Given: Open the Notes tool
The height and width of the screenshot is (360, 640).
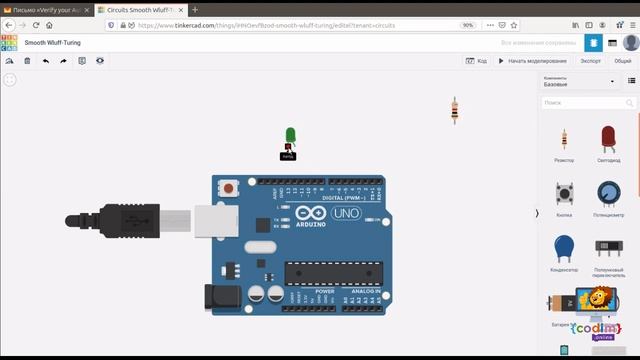Looking at the screenshot, I should (82, 61).
